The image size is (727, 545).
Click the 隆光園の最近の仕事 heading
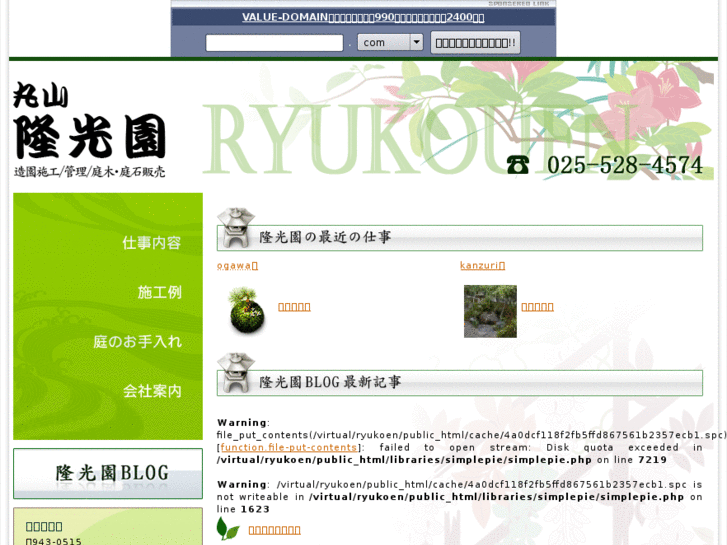point(325,237)
